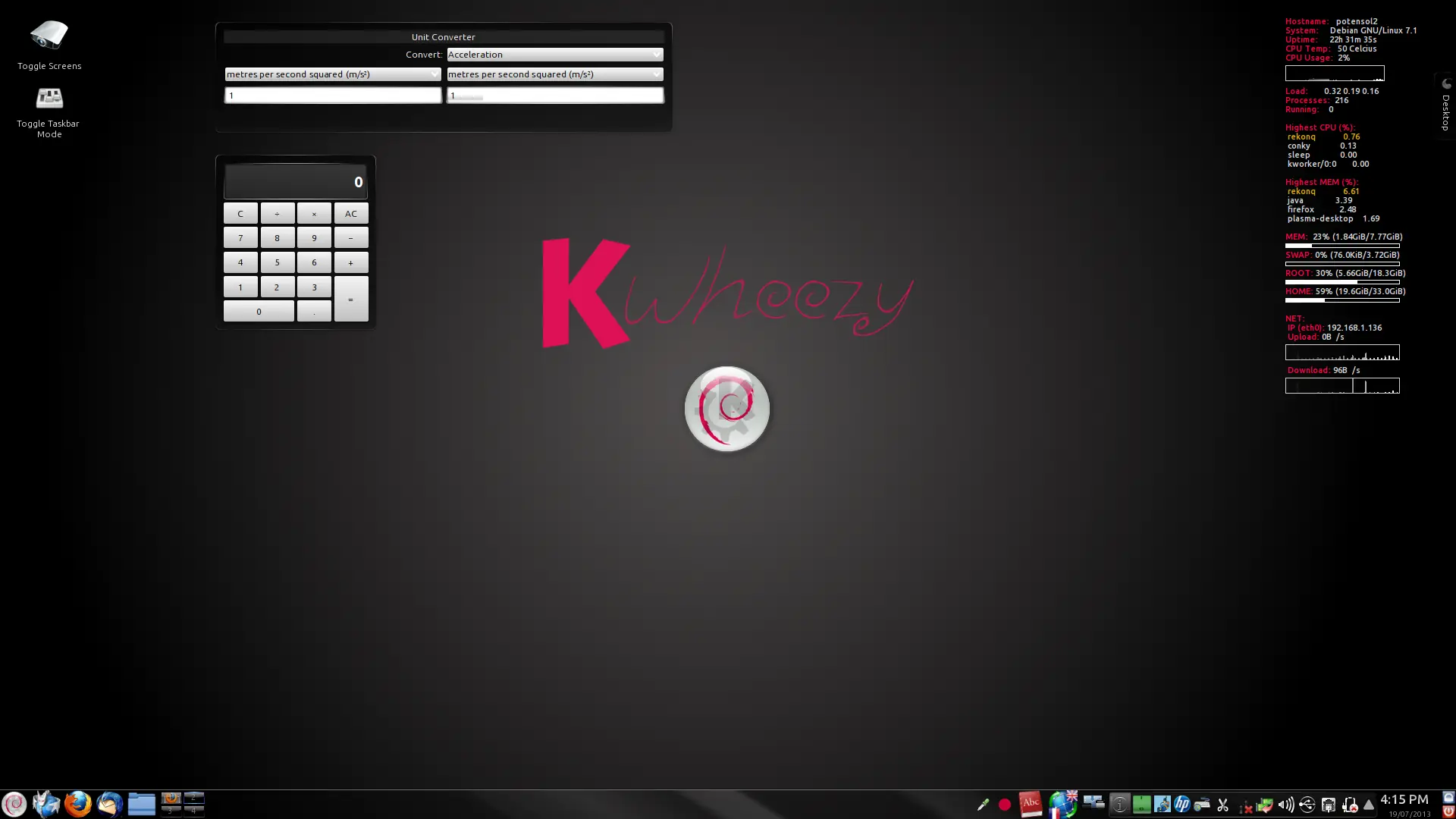Click calculator digit 4
1456x819 pixels.
point(240,262)
